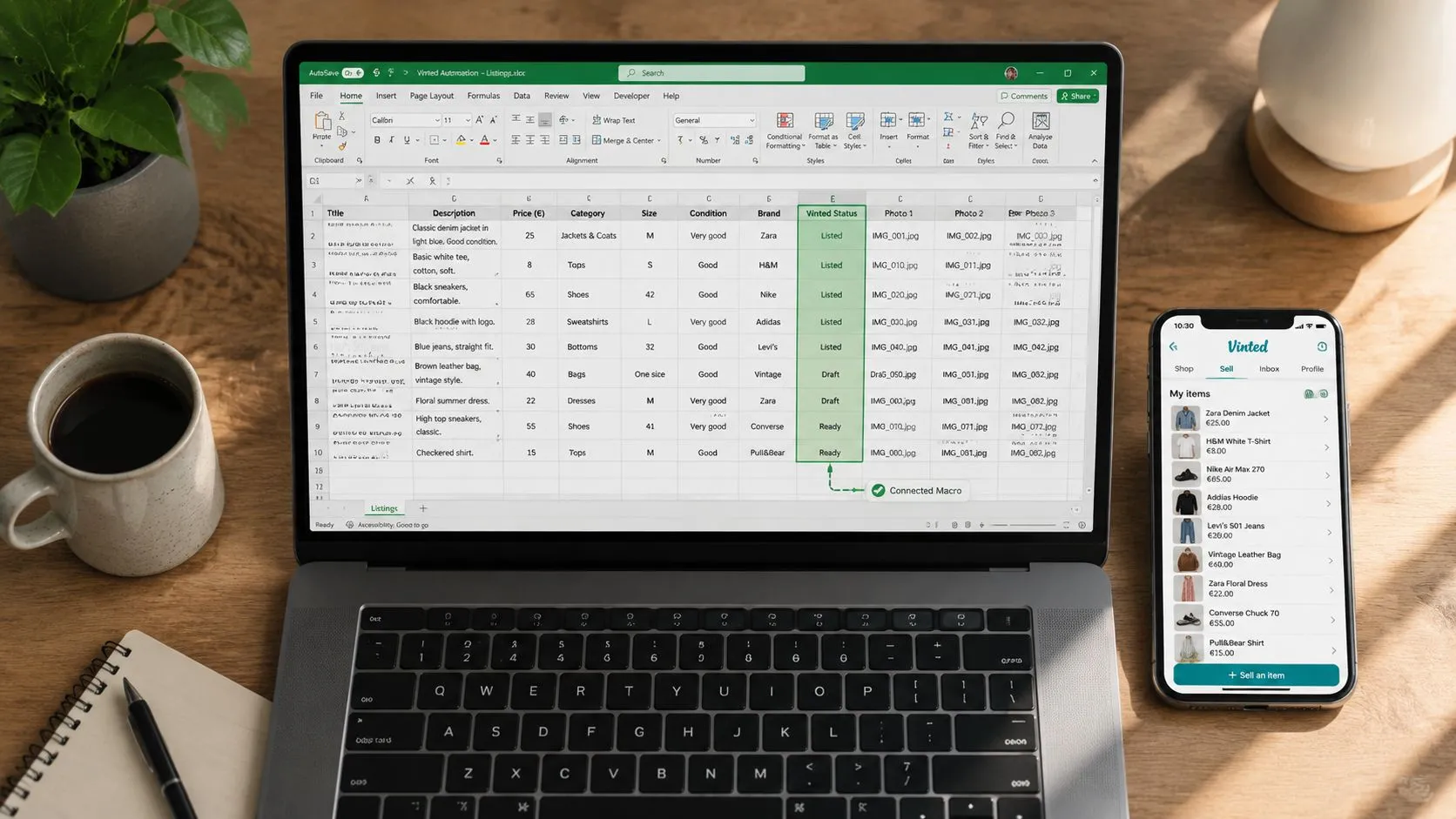Click the Comments button

pyautogui.click(x=1024, y=96)
